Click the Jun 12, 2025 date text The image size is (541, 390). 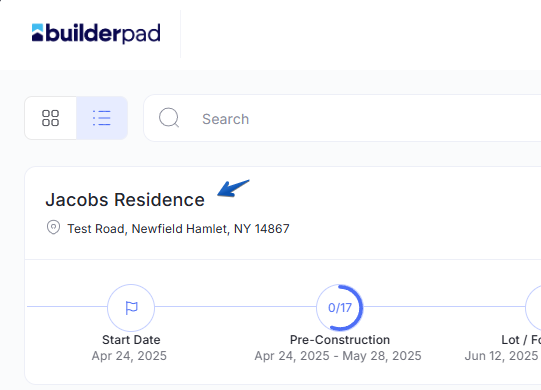(503, 356)
